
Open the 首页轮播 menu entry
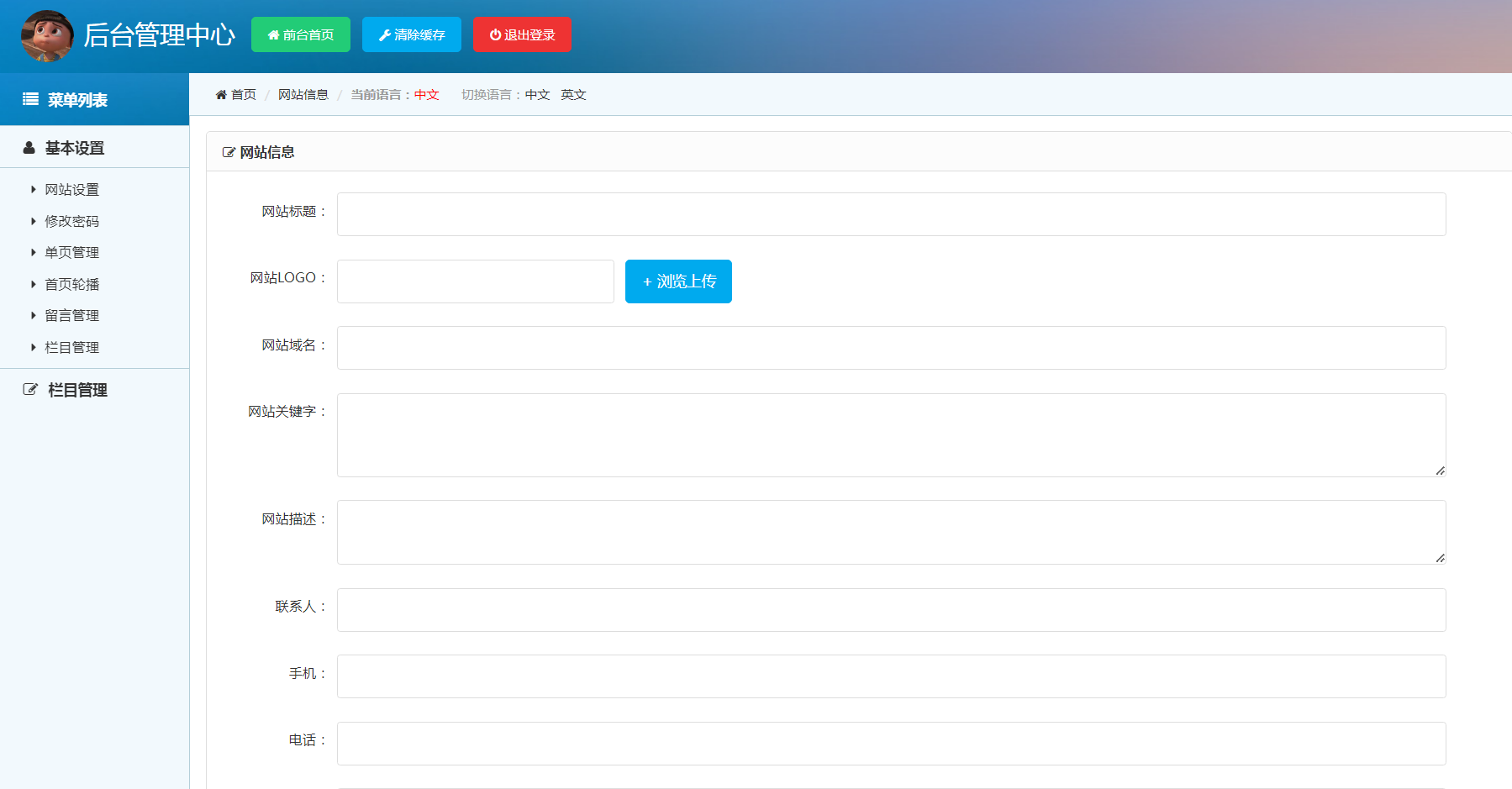(71, 284)
